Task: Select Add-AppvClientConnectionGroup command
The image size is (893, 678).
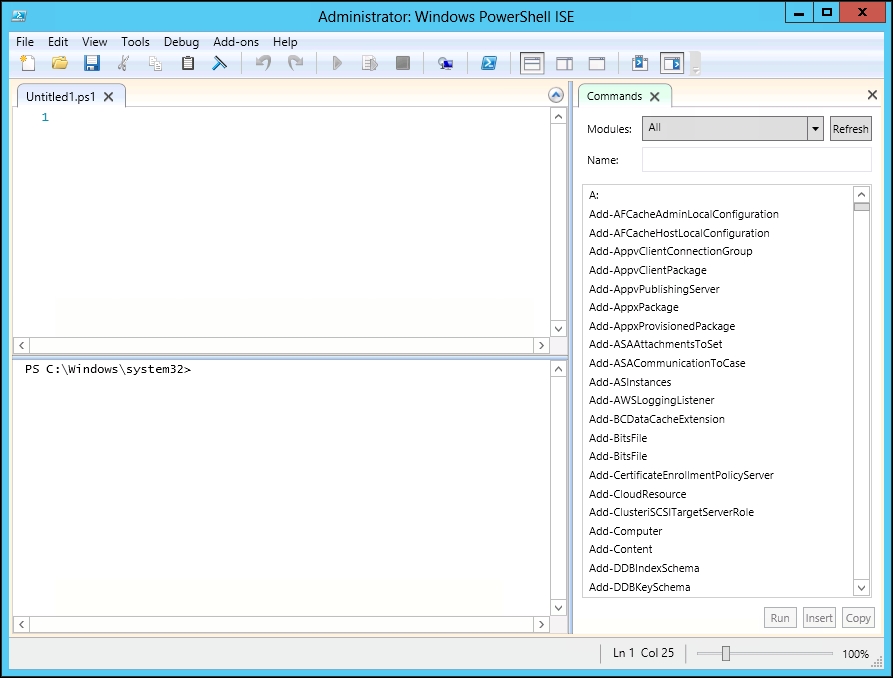Action: [670, 251]
